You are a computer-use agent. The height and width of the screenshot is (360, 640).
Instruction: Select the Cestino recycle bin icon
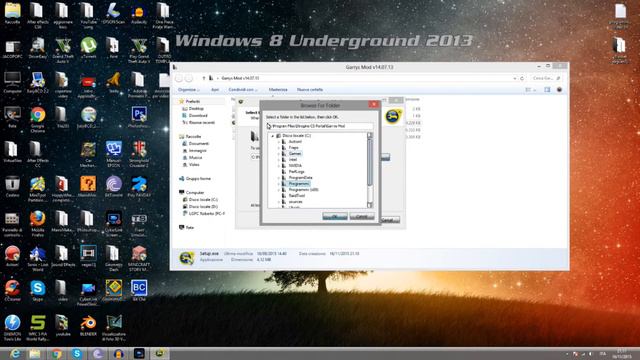pyautogui.click(x=12, y=187)
